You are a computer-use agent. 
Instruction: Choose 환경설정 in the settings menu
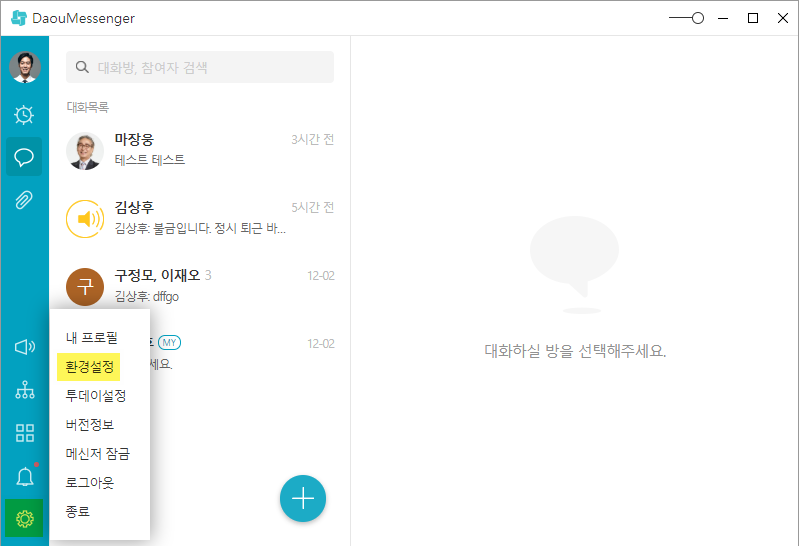[x=89, y=367]
